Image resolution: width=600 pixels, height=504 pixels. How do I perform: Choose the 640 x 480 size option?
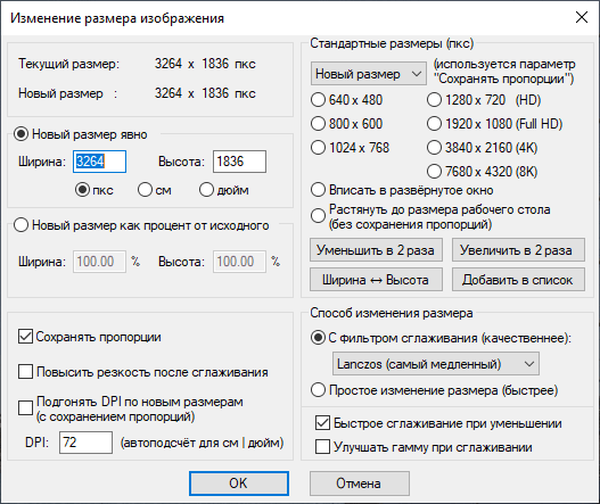coord(319,99)
